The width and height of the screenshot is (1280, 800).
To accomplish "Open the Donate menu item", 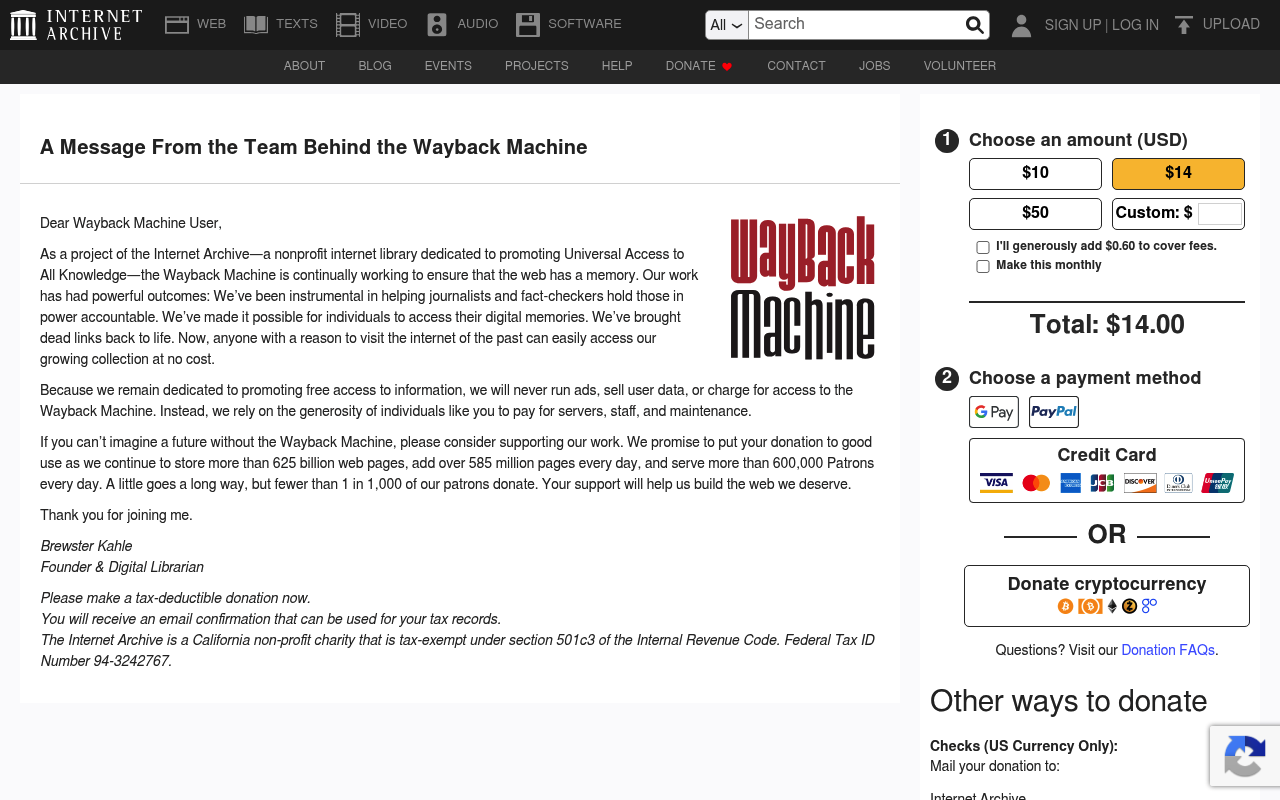I will point(690,66).
